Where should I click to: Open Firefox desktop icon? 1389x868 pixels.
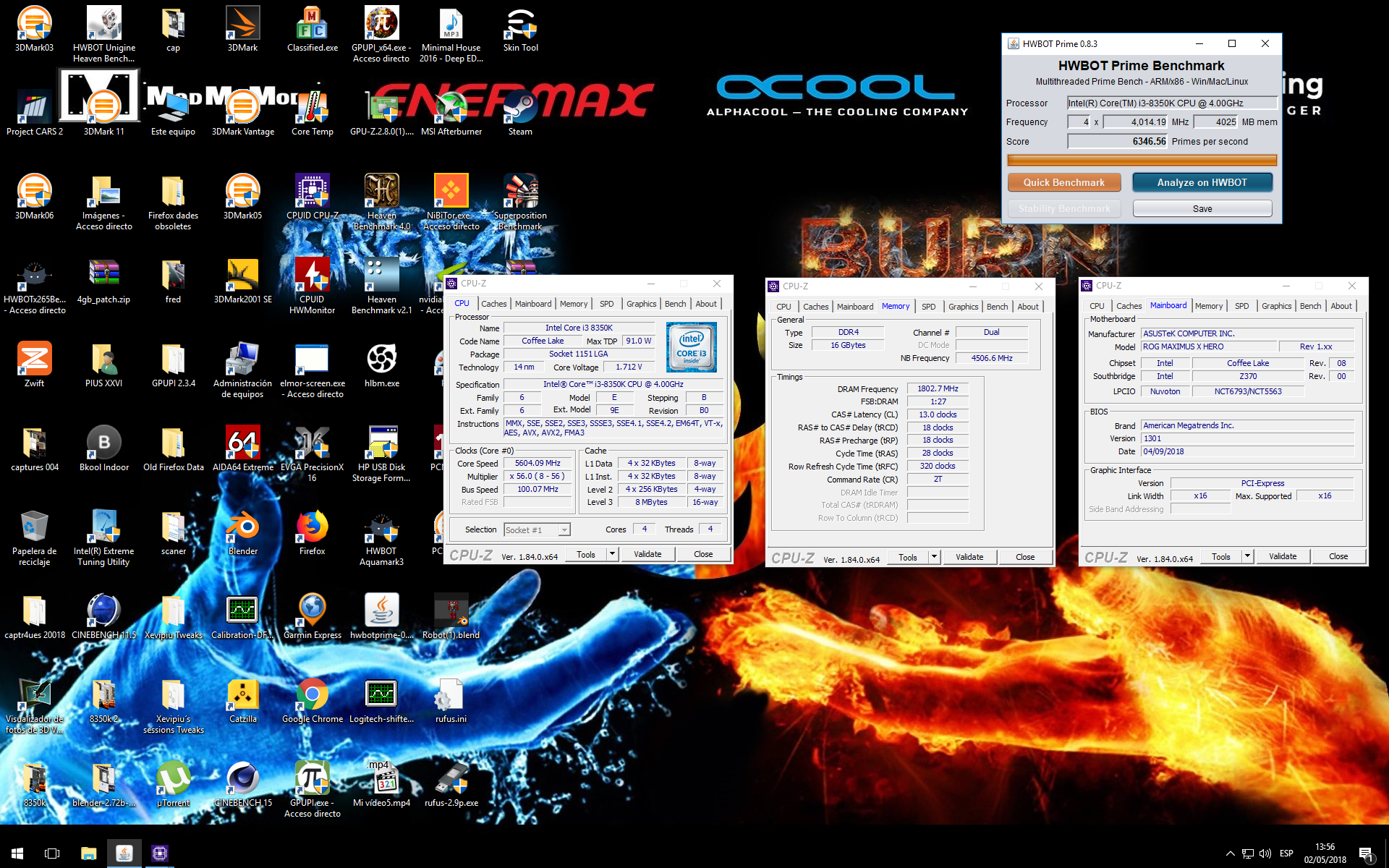[x=312, y=532]
